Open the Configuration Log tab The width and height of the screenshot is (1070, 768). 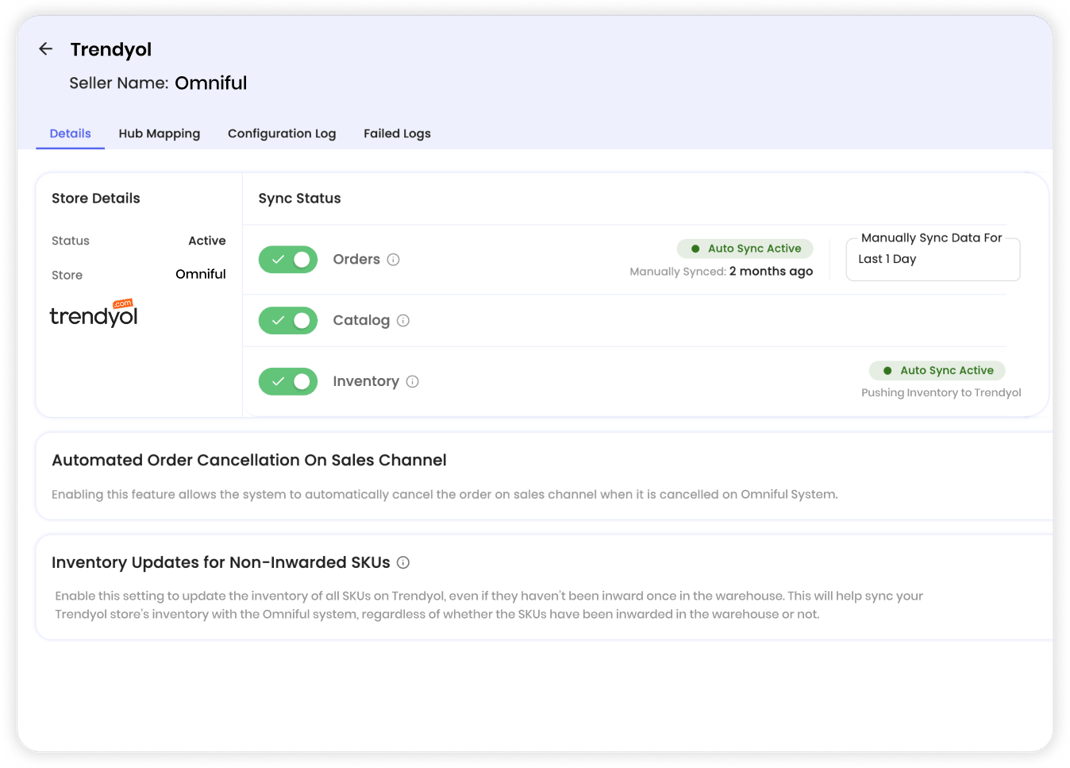[282, 134]
